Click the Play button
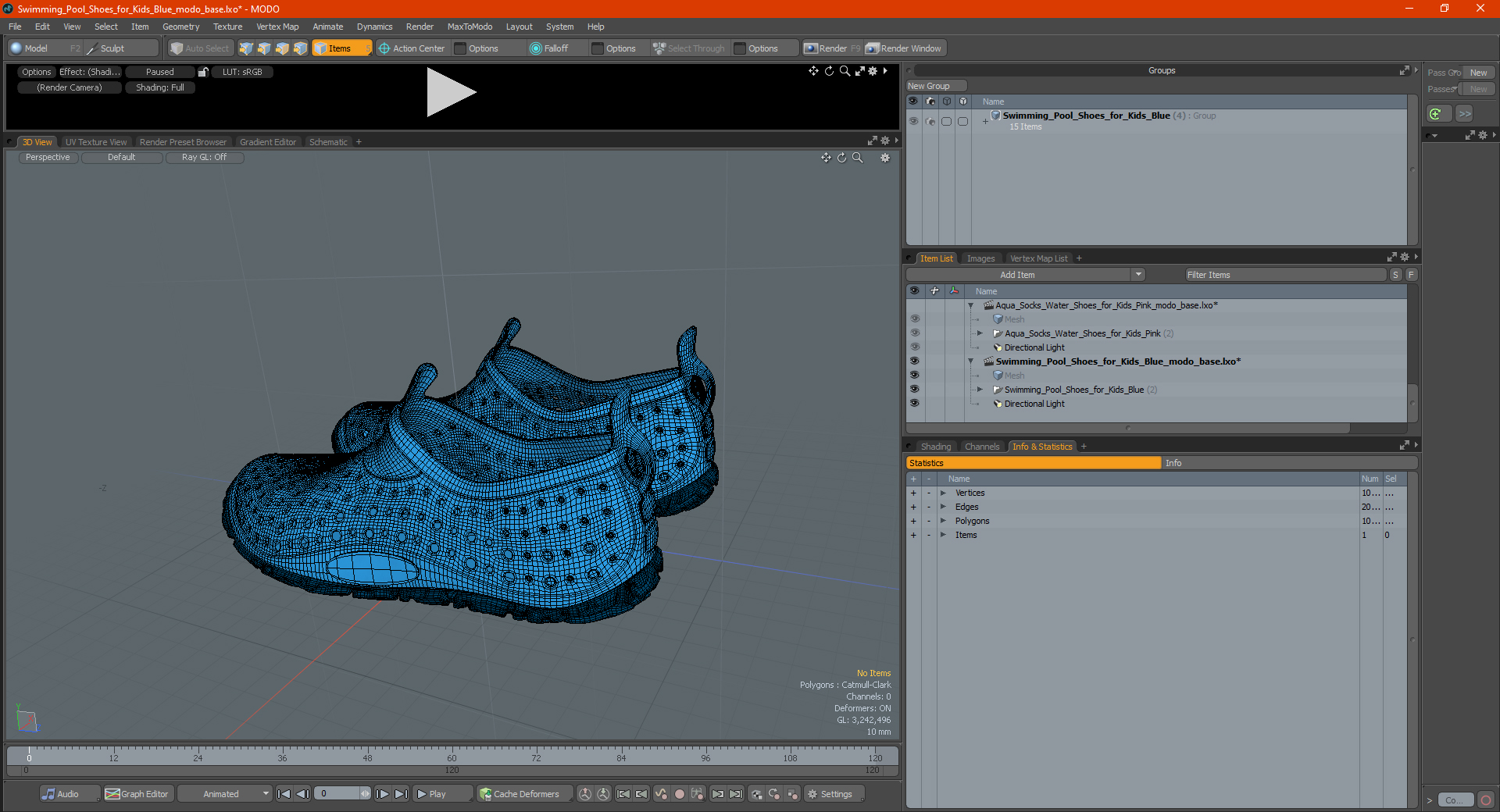This screenshot has width=1500, height=812. point(443,794)
